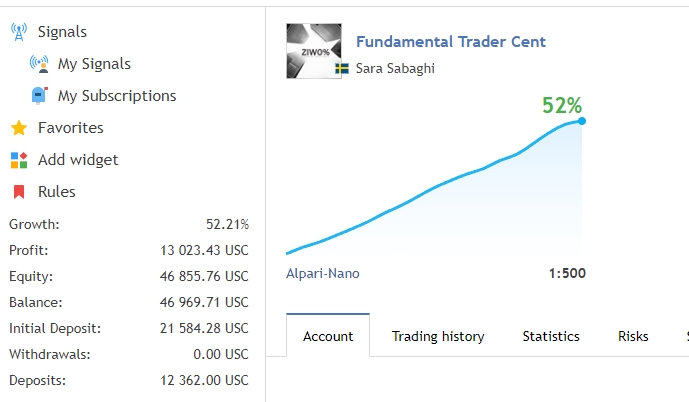Open My Subscriptions
The height and width of the screenshot is (402, 689).
[117, 96]
